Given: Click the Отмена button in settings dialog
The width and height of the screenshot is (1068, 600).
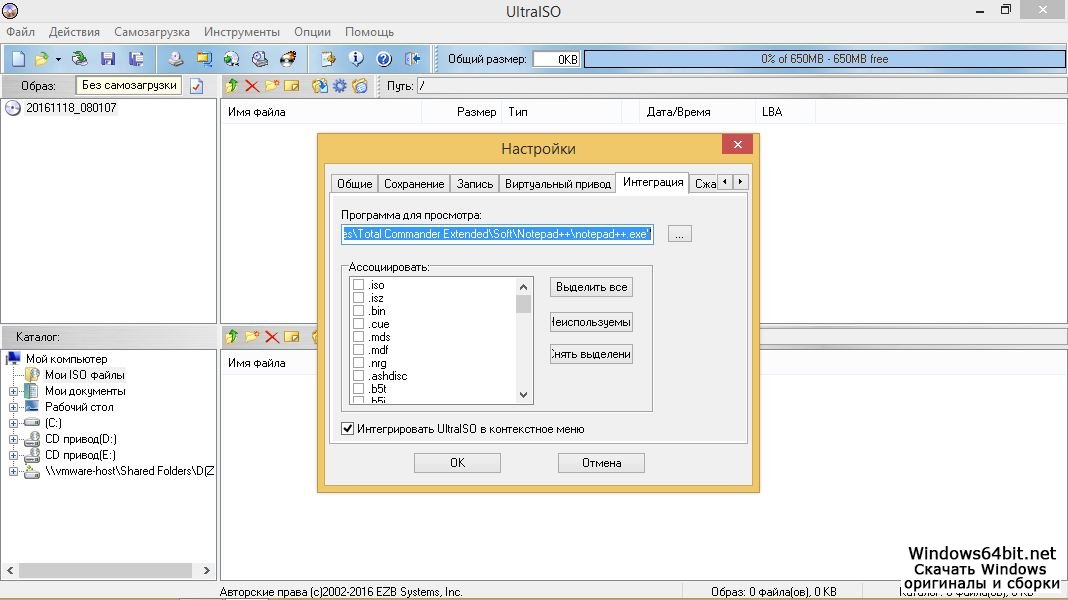Looking at the screenshot, I should pyautogui.click(x=601, y=463).
